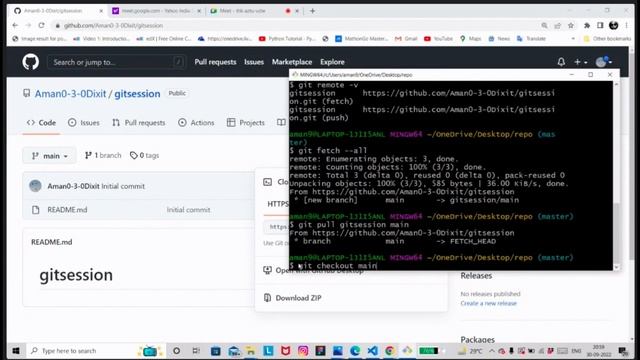Open Microsoft Edge from taskbar
Screen dimensions: 640x360
click(355, 351)
